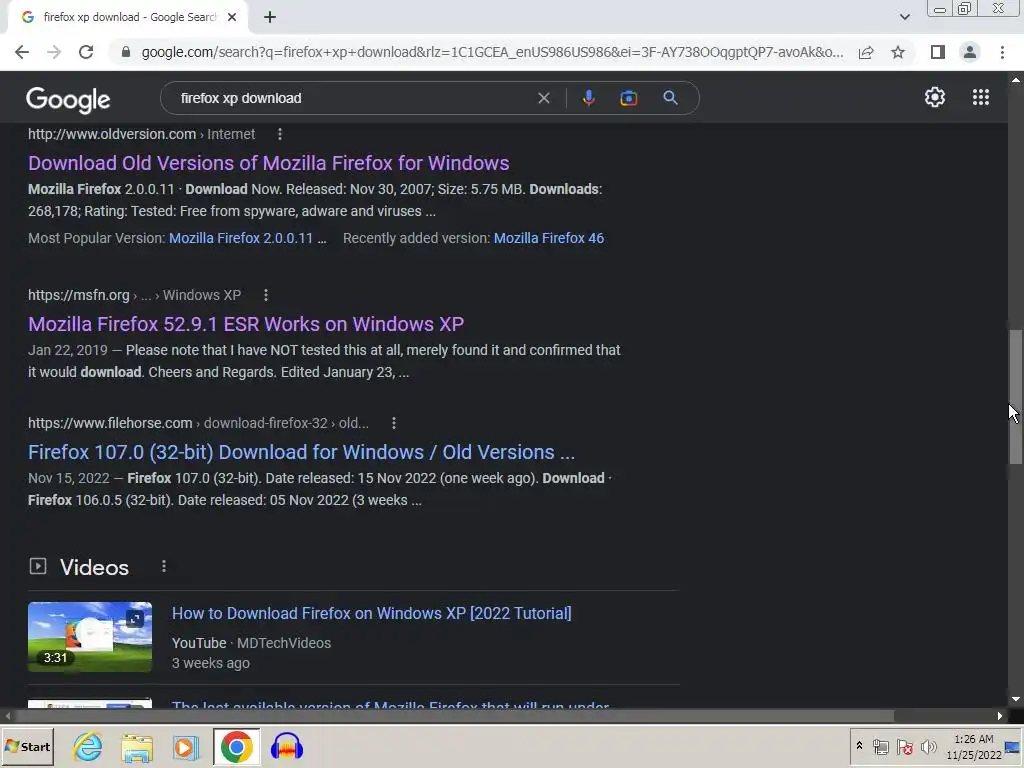Click the 'http://www.oldversion.com' URL text
This screenshot has height=768, width=1024.
[112, 134]
